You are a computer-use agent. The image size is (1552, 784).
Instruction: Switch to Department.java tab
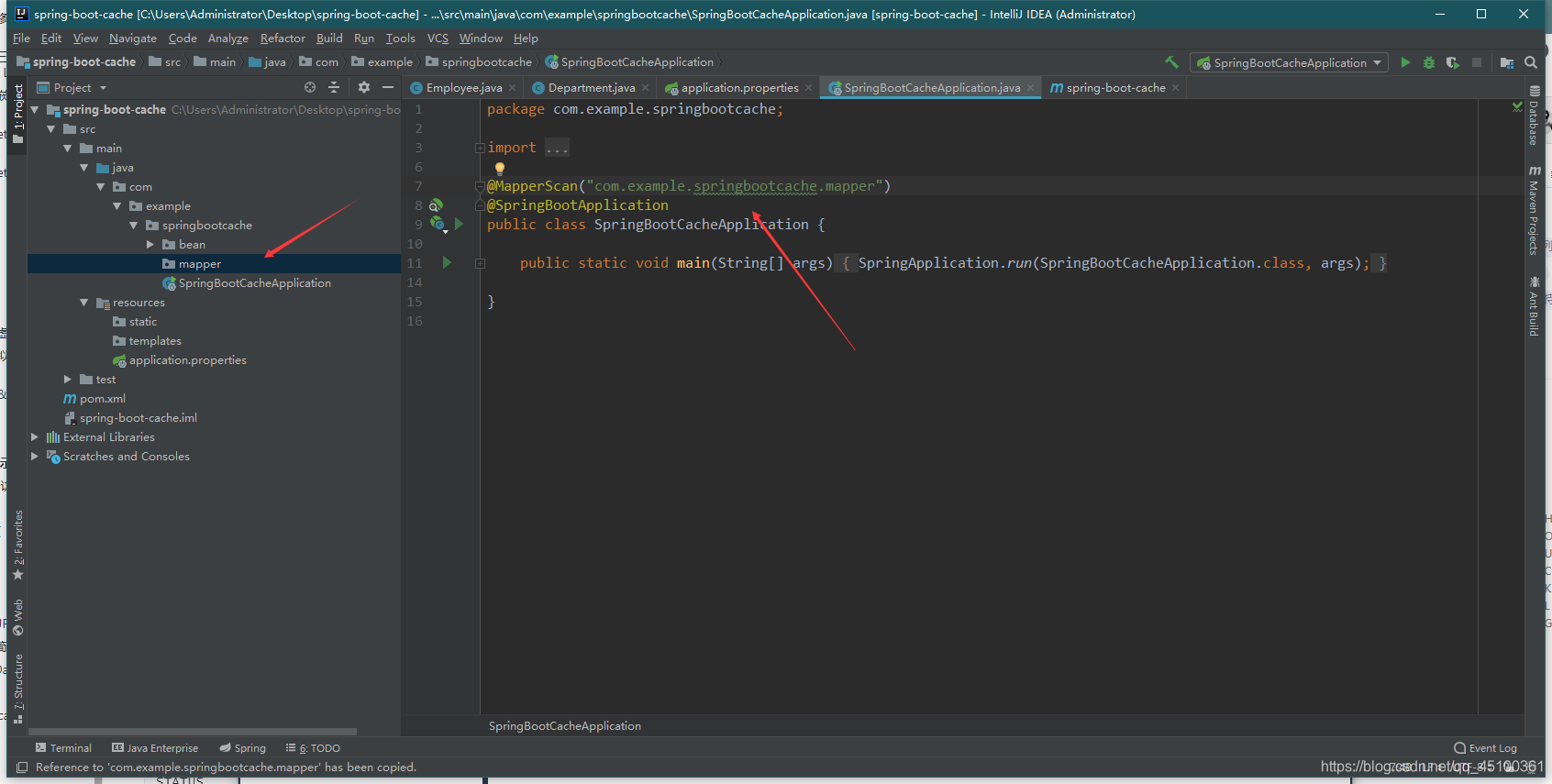pyautogui.click(x=591, y=88)
